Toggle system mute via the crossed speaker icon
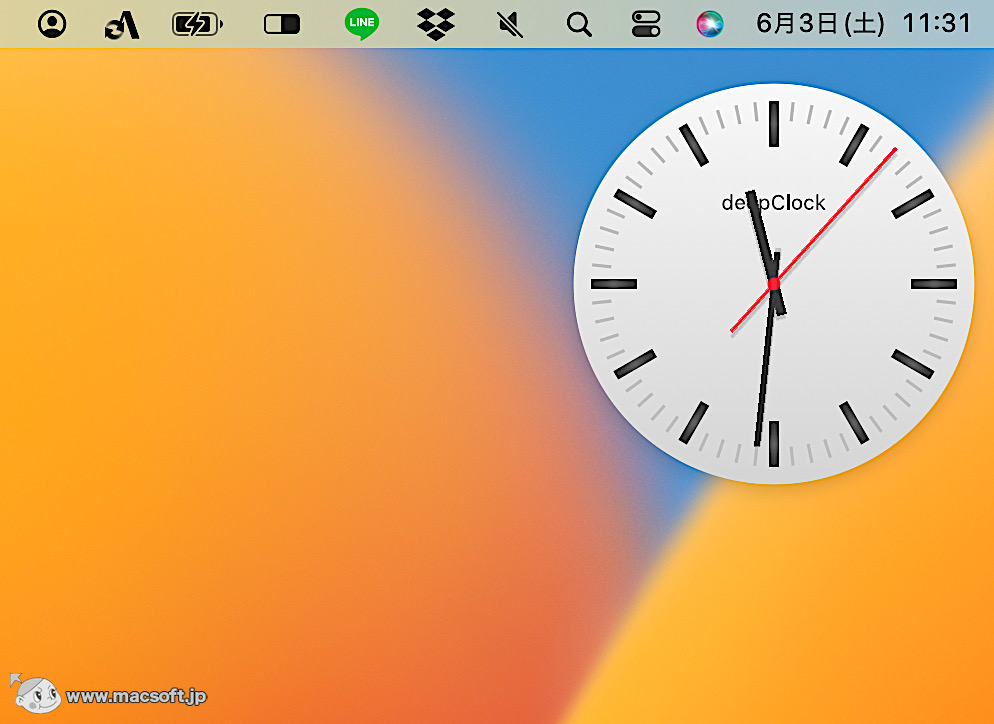This screenshot has width=994, height=724. [x=508, y=24]
